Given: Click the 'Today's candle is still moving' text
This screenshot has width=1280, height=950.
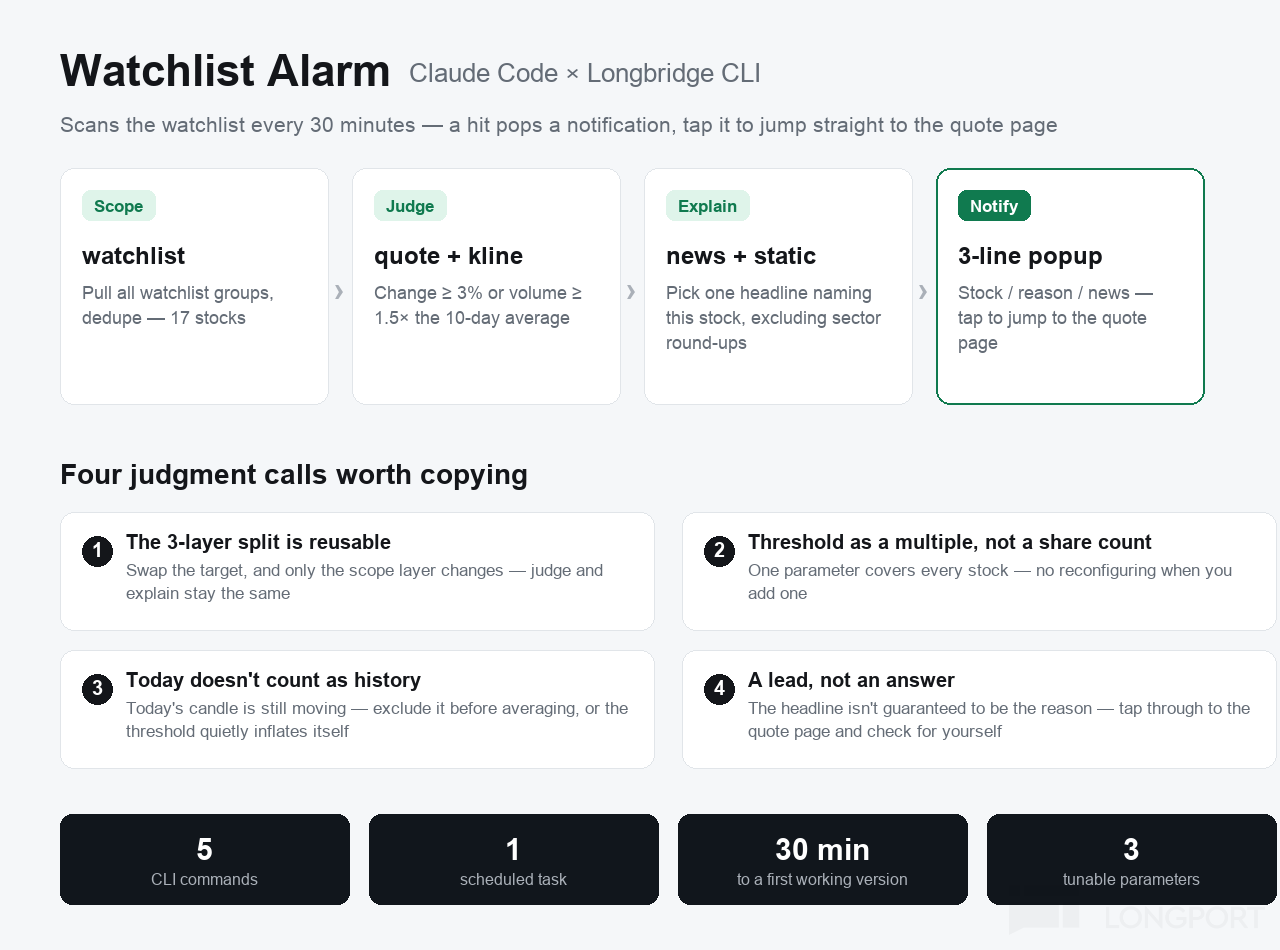Looking at the screenshot, I should tap(377, 720).
